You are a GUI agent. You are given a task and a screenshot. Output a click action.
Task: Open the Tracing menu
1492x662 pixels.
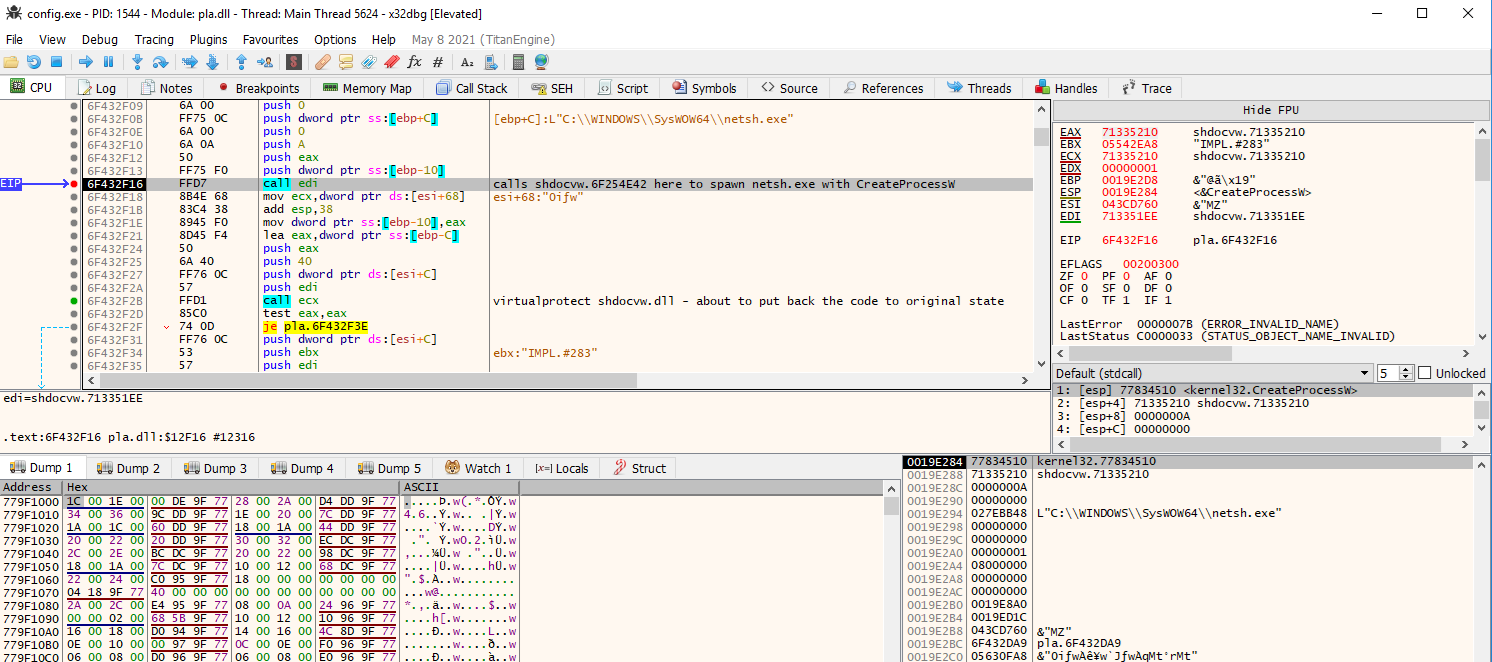[x=154, y=39]
